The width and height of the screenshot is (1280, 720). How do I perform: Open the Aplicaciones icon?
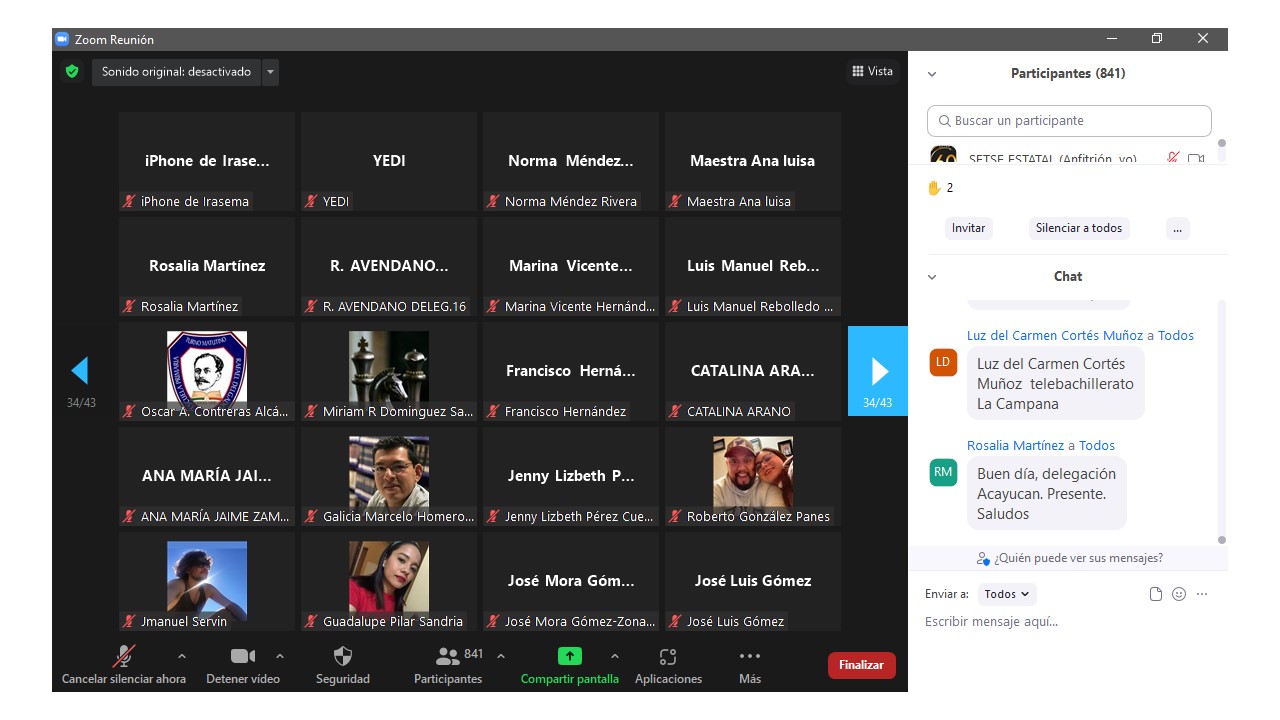pos(668,656)
